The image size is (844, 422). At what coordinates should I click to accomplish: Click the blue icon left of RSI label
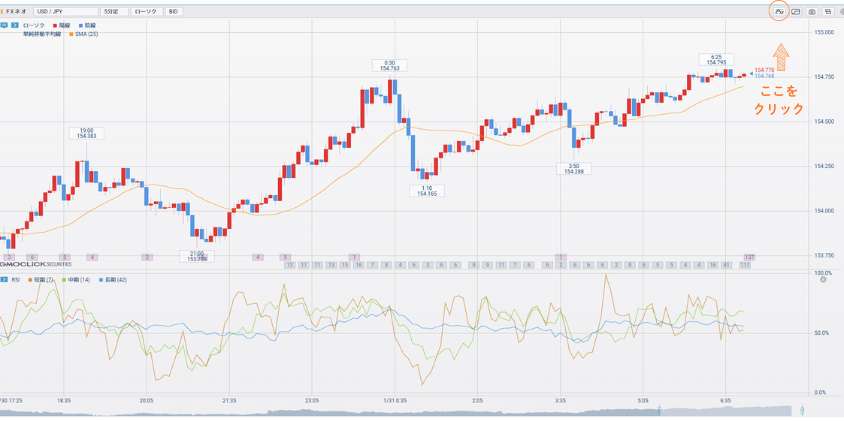(x=5, y=279)
